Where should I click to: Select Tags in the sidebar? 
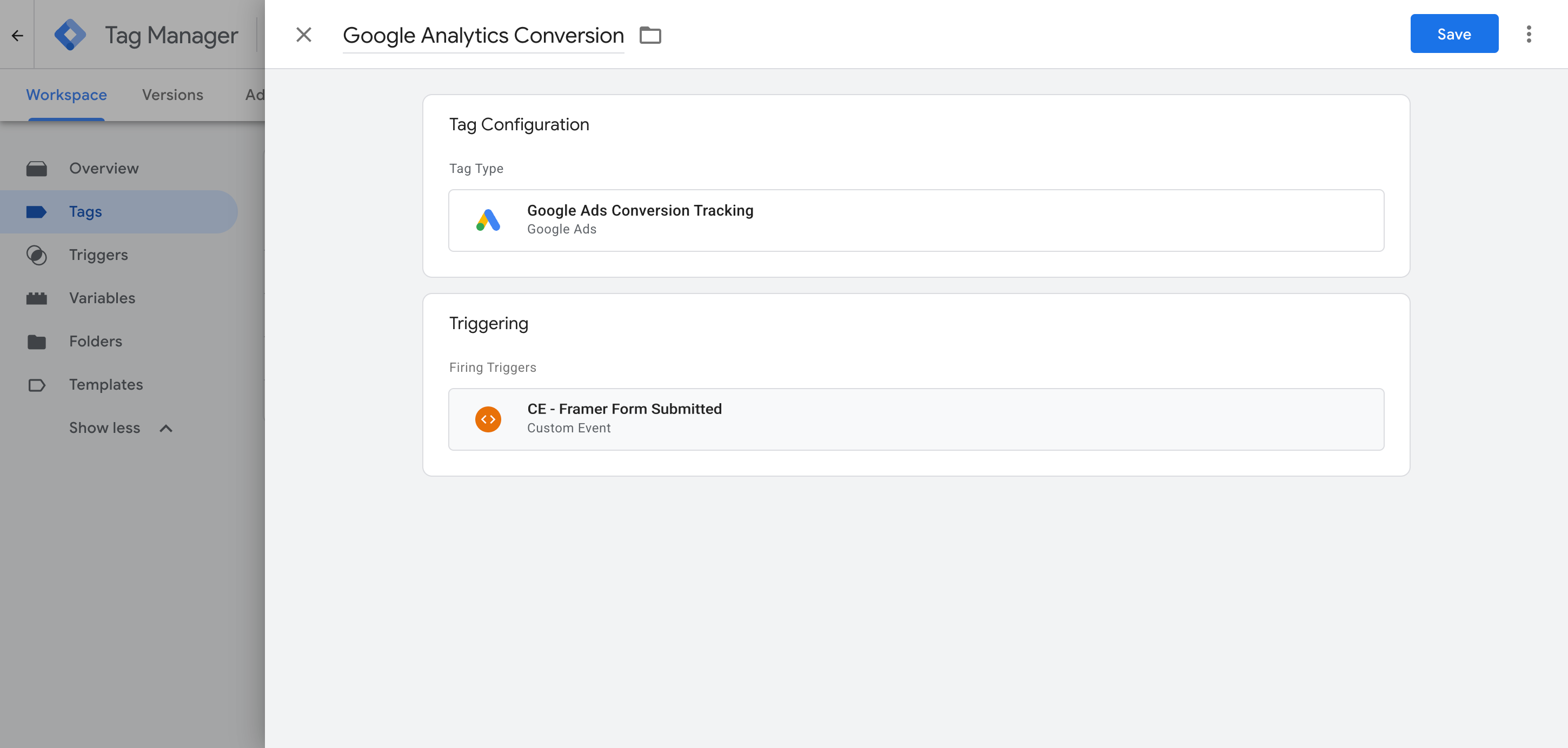point(119,211)
